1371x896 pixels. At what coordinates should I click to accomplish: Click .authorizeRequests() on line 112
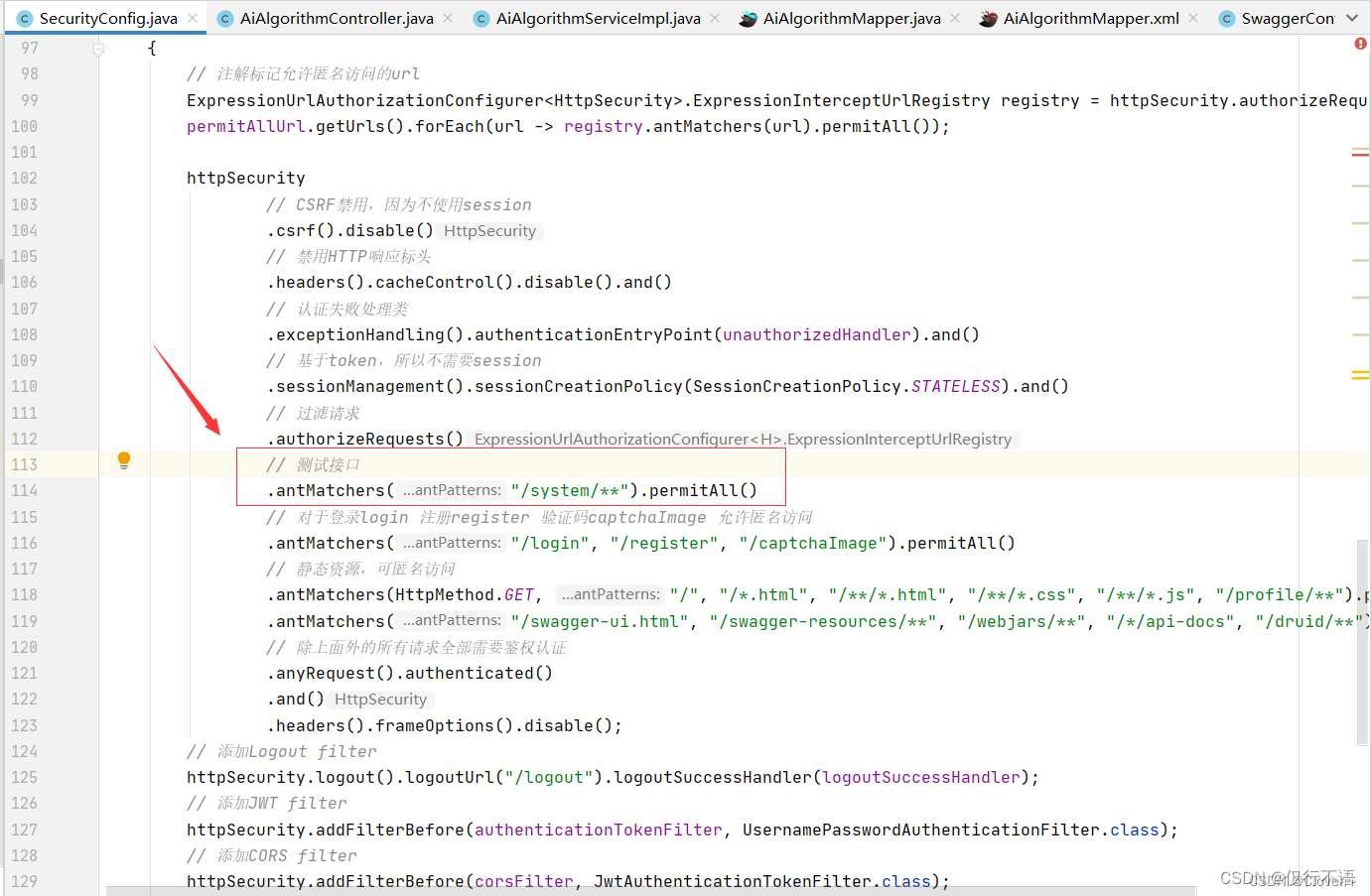tap(365, 439)
